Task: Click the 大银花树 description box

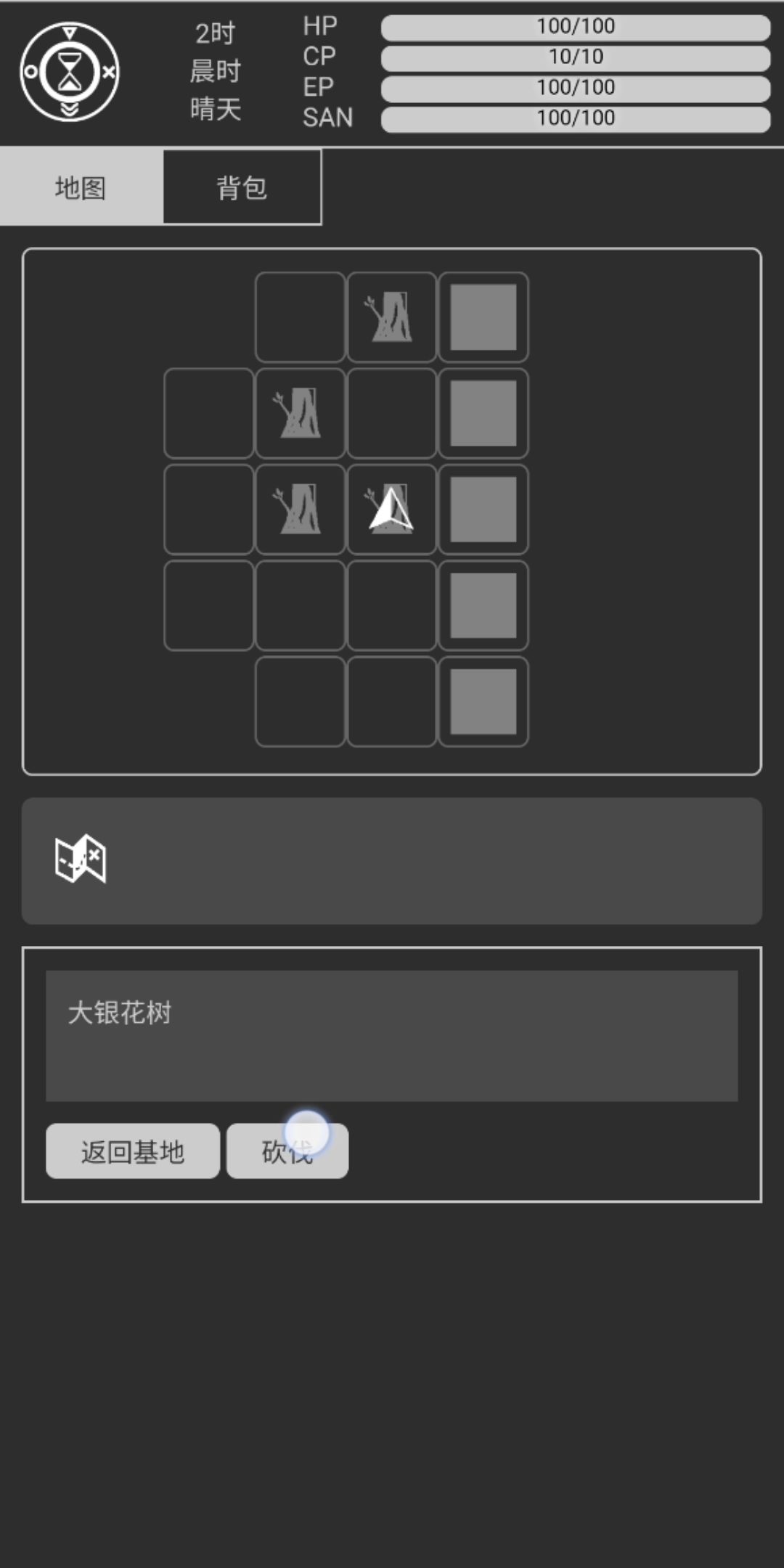Action: [x=392, y=1036]
